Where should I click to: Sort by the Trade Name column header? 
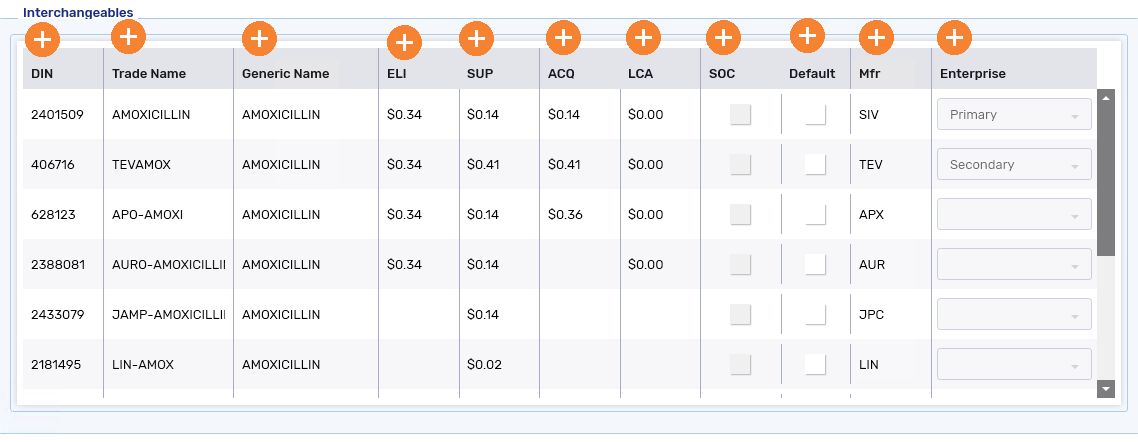coord(149,74)
